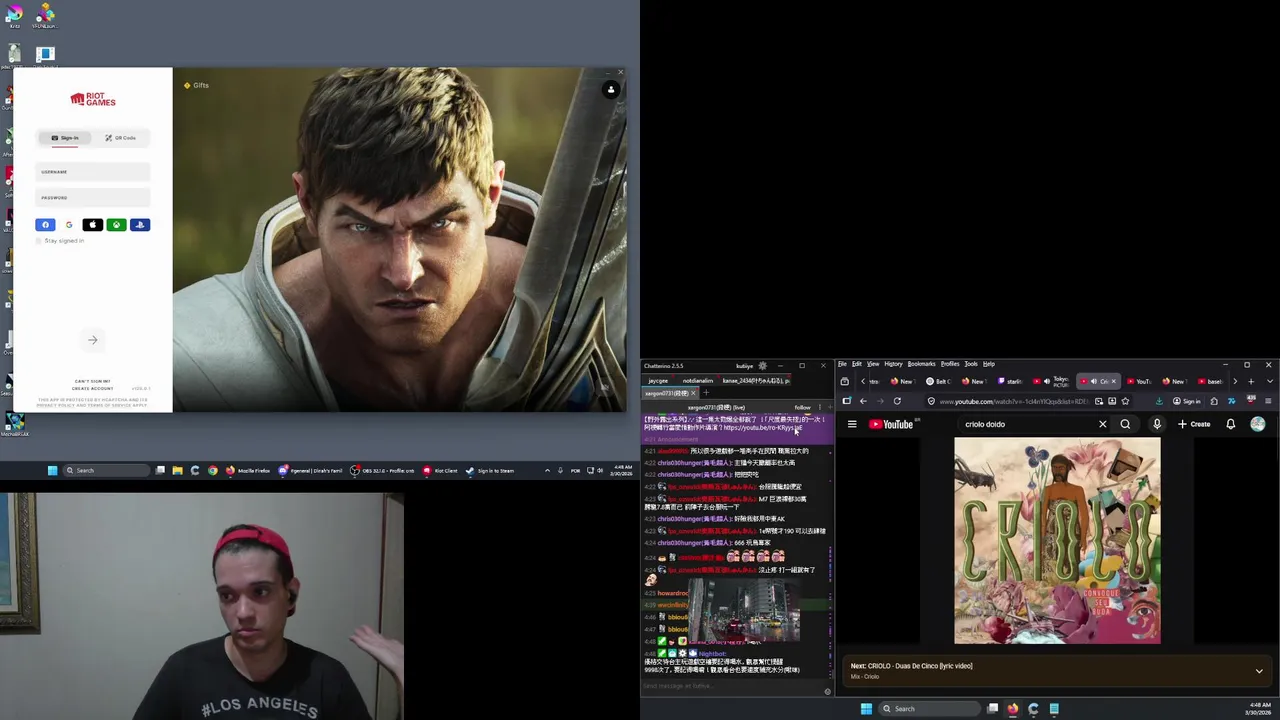
Task: Open the Firefox Help menu
Action: (988, 364)
